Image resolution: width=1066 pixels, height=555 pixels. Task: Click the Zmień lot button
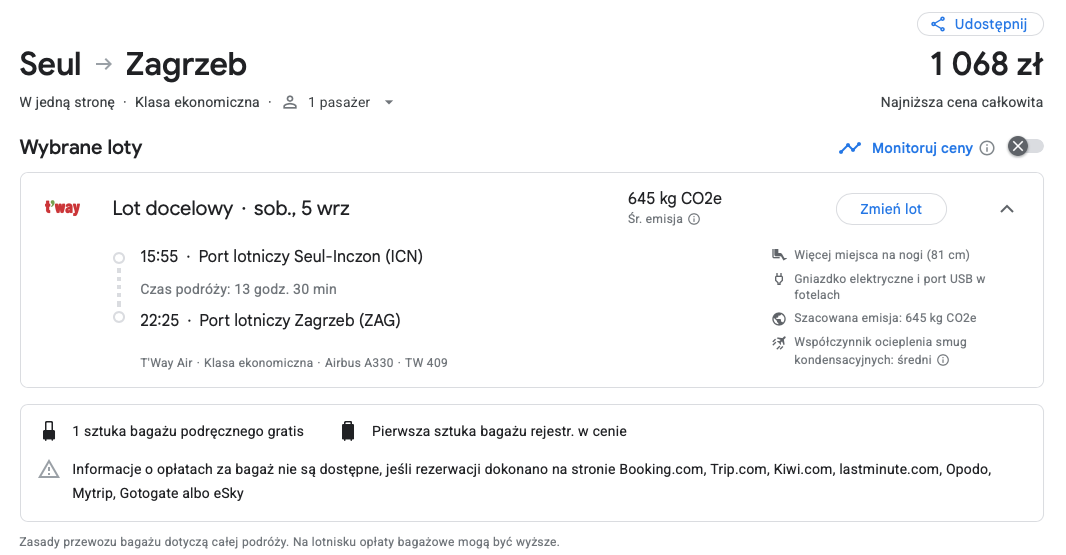click(x=891, y=209)
